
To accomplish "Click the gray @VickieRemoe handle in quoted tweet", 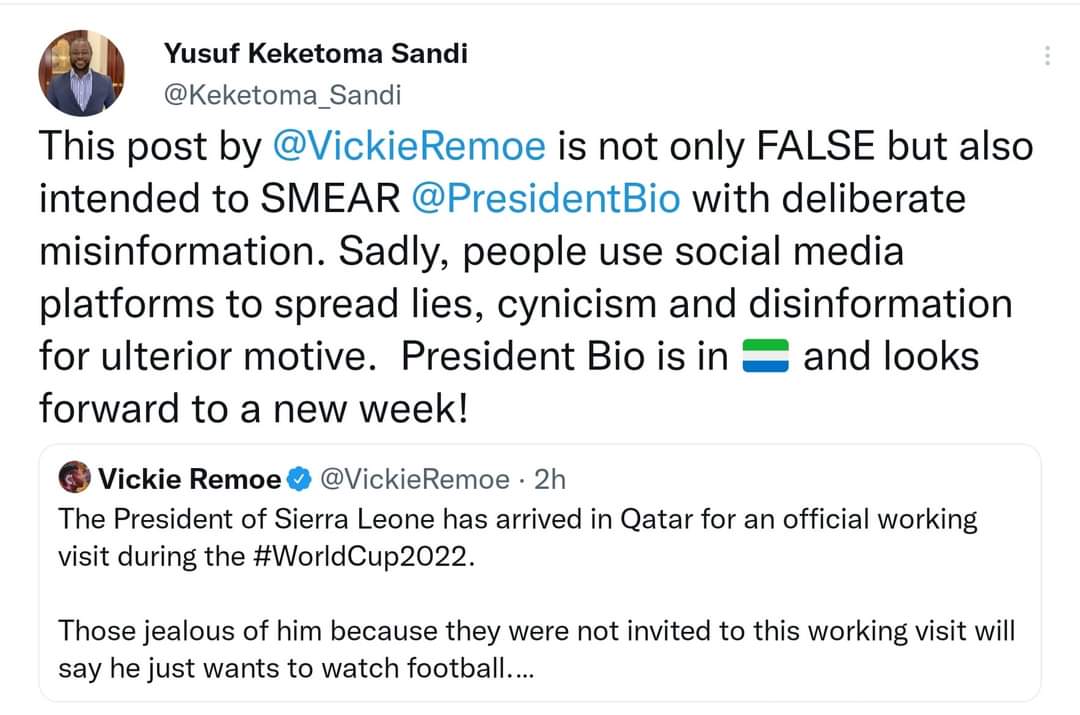I will coord(413,480).
